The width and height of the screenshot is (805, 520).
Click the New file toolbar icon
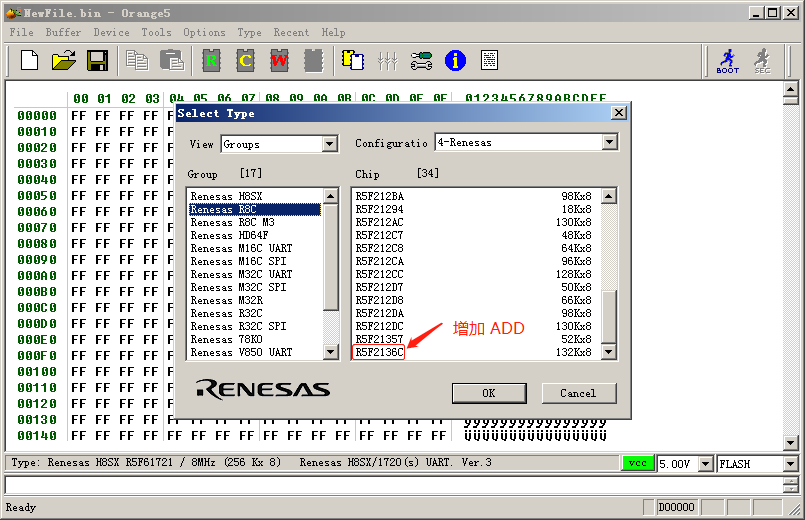(x=29, y=61)
